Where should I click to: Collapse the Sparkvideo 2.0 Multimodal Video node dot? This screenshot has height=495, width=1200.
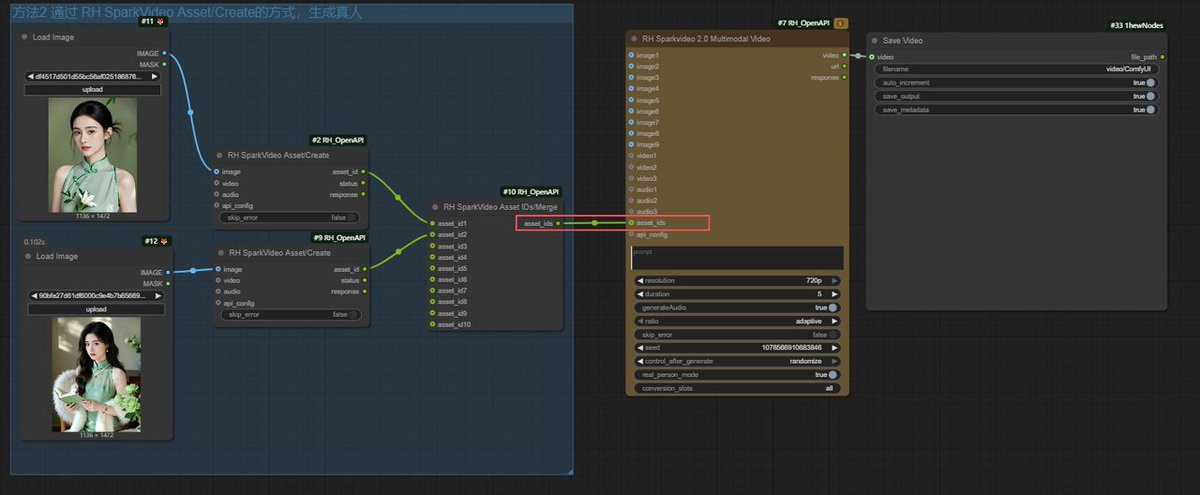[x=633, y=38]
